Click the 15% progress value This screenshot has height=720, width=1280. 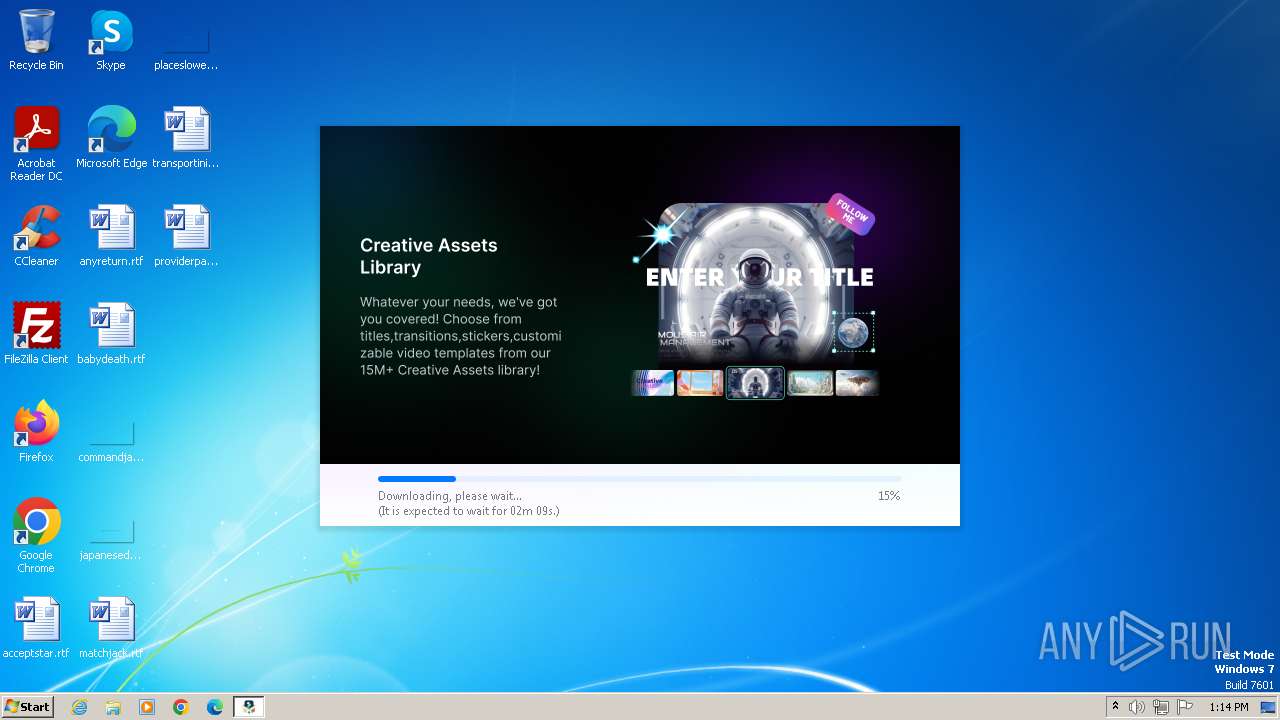(889, 496)
